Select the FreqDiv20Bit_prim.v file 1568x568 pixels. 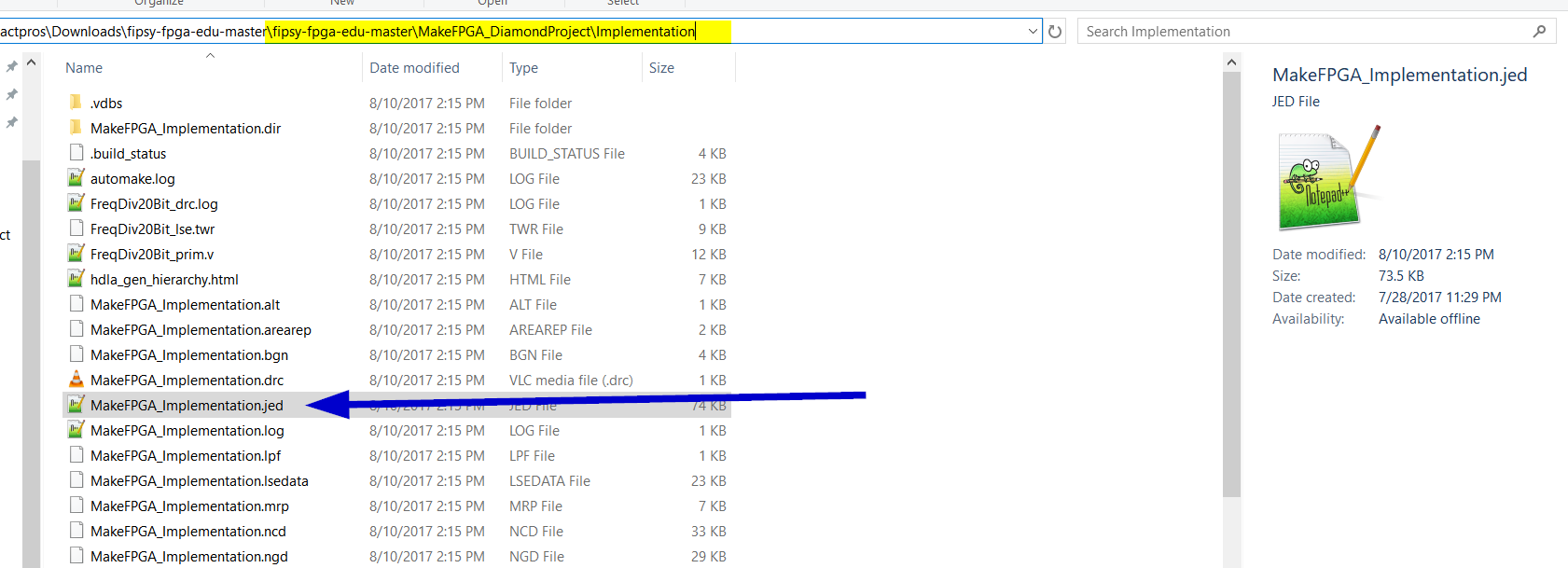(152, 255)
